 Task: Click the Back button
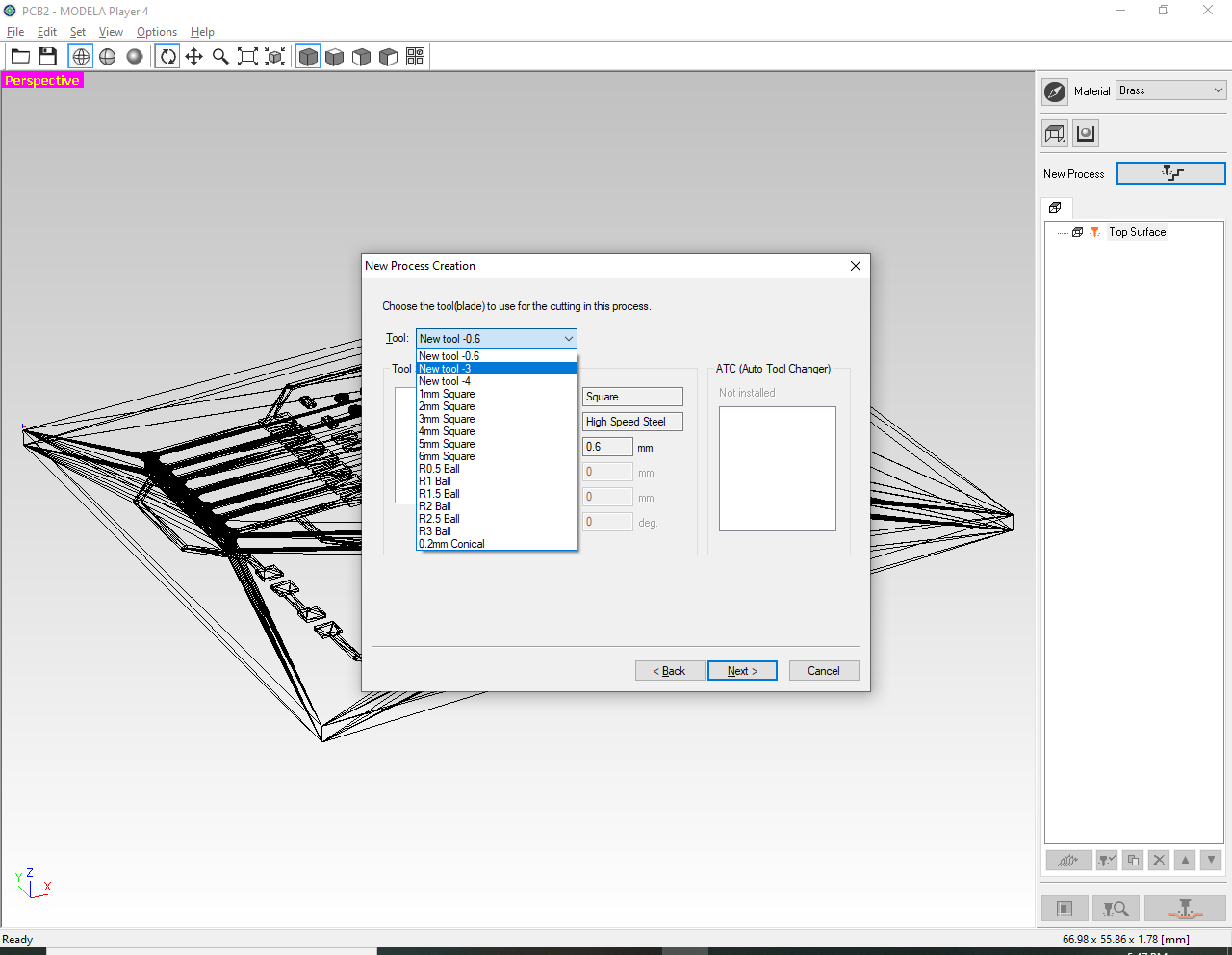click(670, 671)
